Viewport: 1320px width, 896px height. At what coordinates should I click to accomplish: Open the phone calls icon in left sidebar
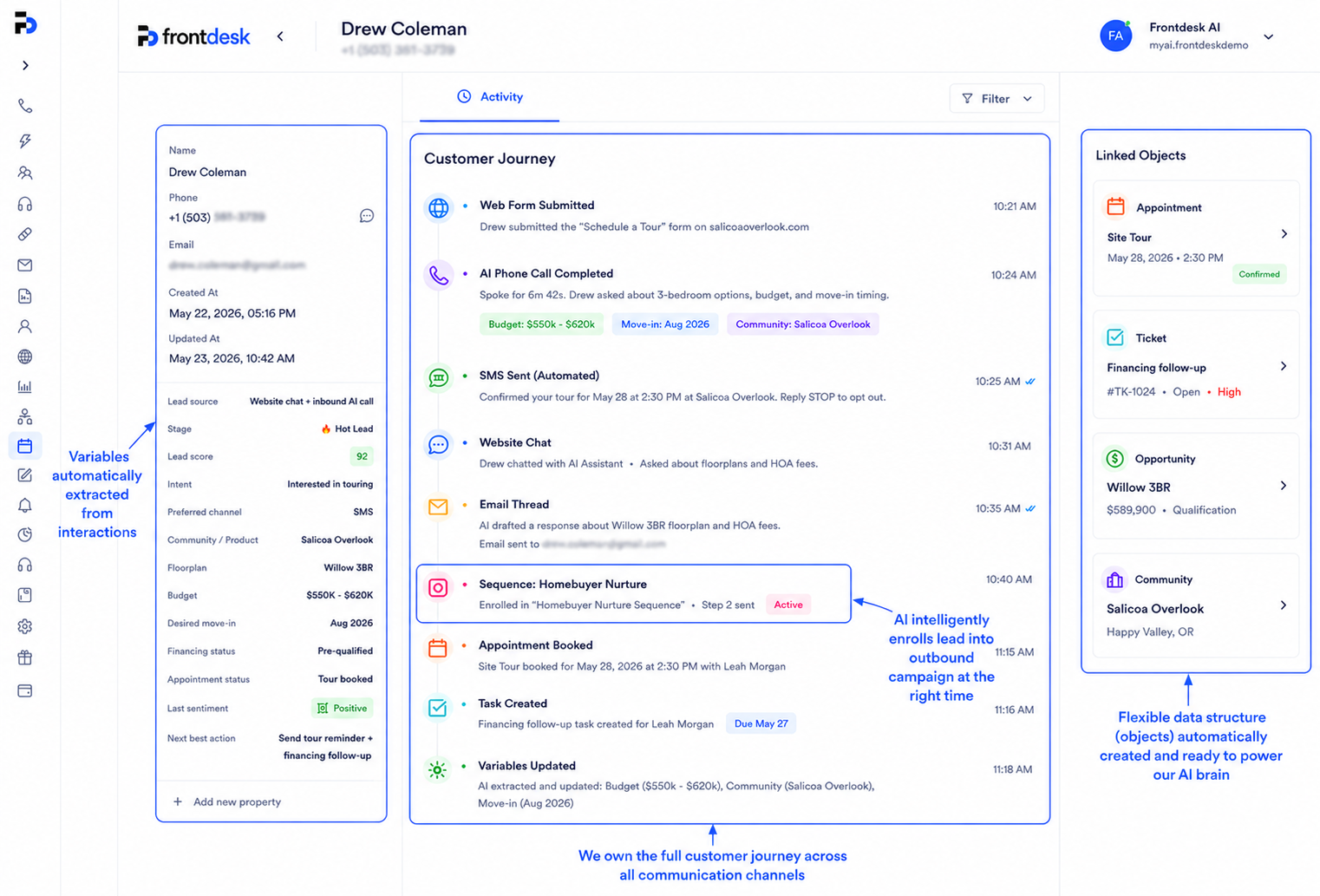(25, 106)
